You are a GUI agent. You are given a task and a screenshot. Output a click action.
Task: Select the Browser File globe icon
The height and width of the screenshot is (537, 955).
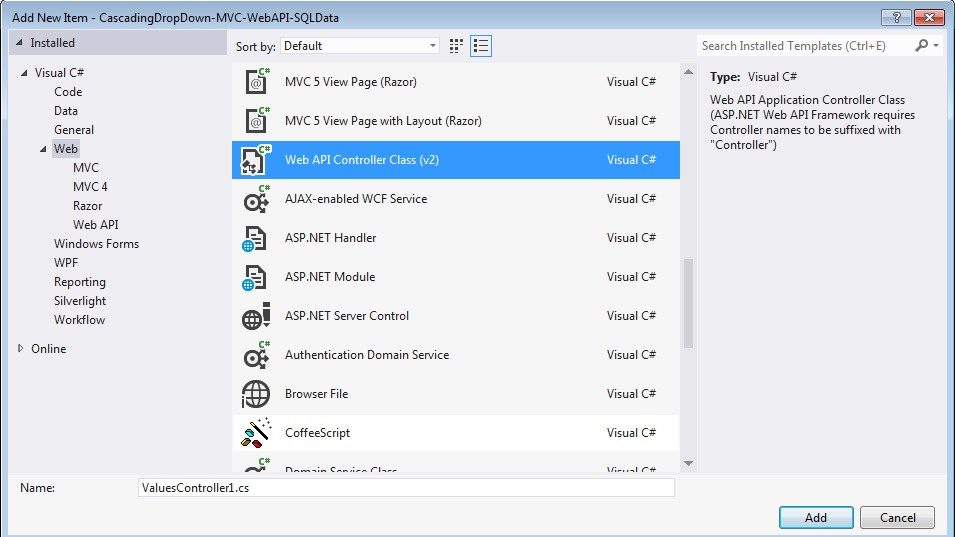257,394
